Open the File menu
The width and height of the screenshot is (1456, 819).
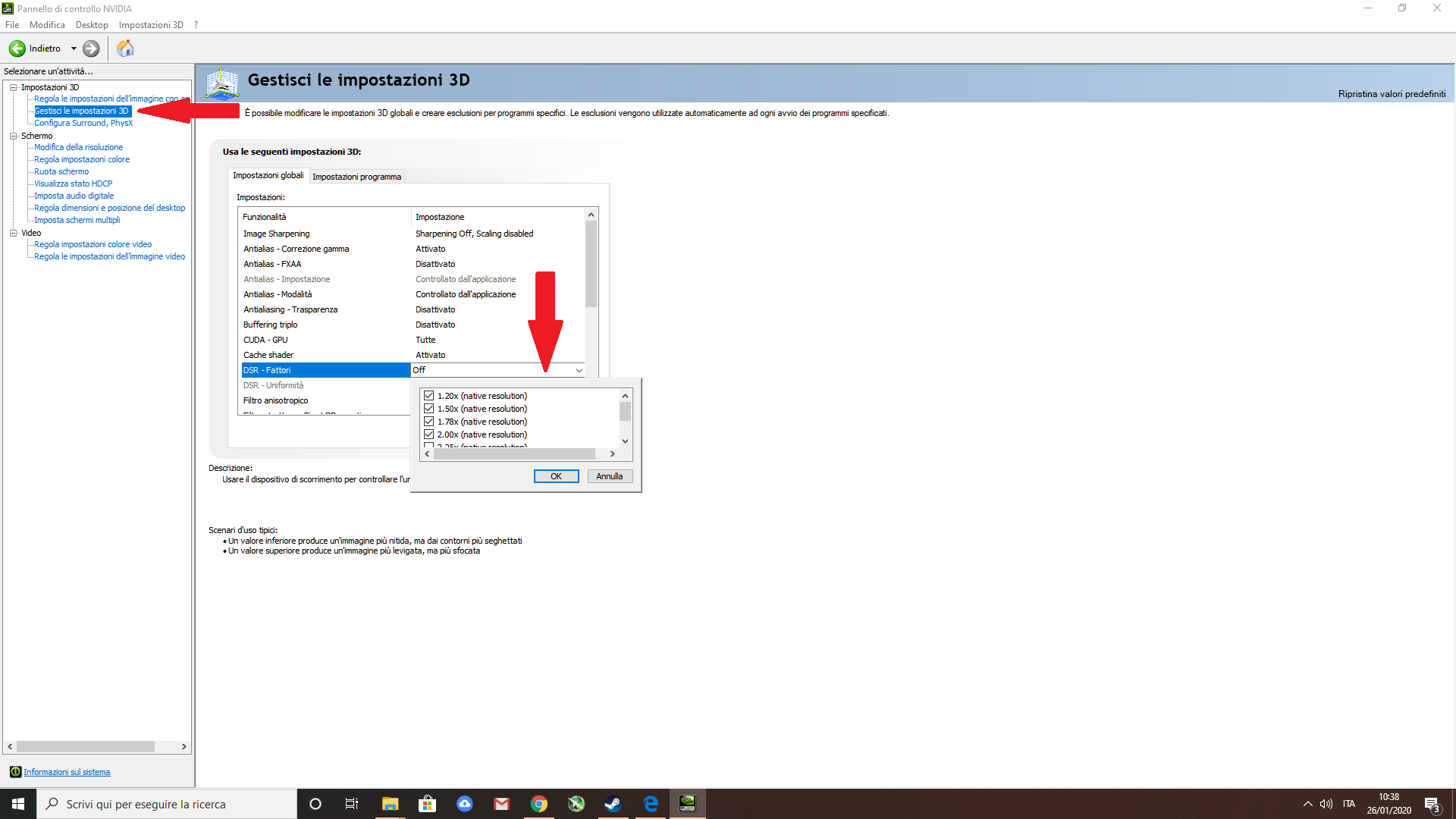coord(12,25)
